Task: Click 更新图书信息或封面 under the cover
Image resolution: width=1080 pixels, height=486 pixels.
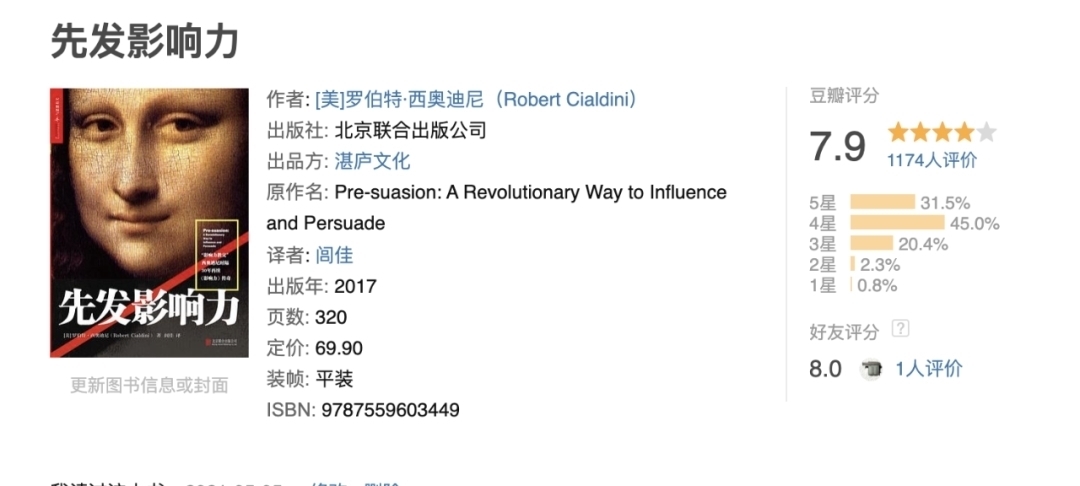Action: click(x=149, y=385)
